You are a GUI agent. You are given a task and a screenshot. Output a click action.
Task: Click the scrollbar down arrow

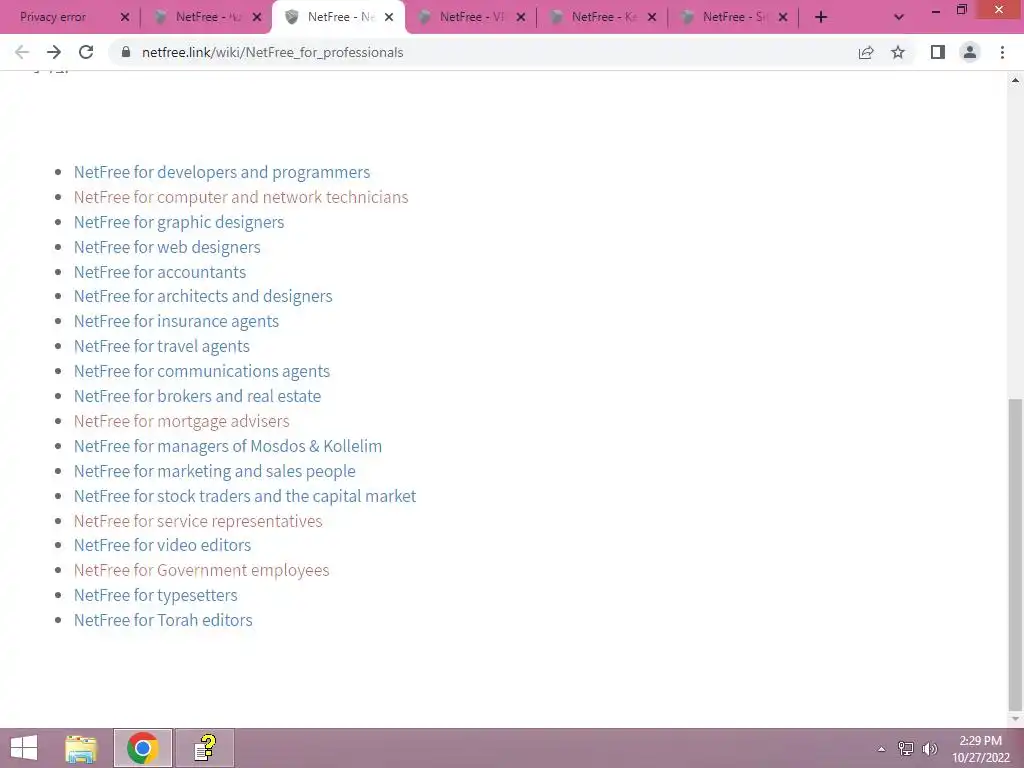[1016, 719]
